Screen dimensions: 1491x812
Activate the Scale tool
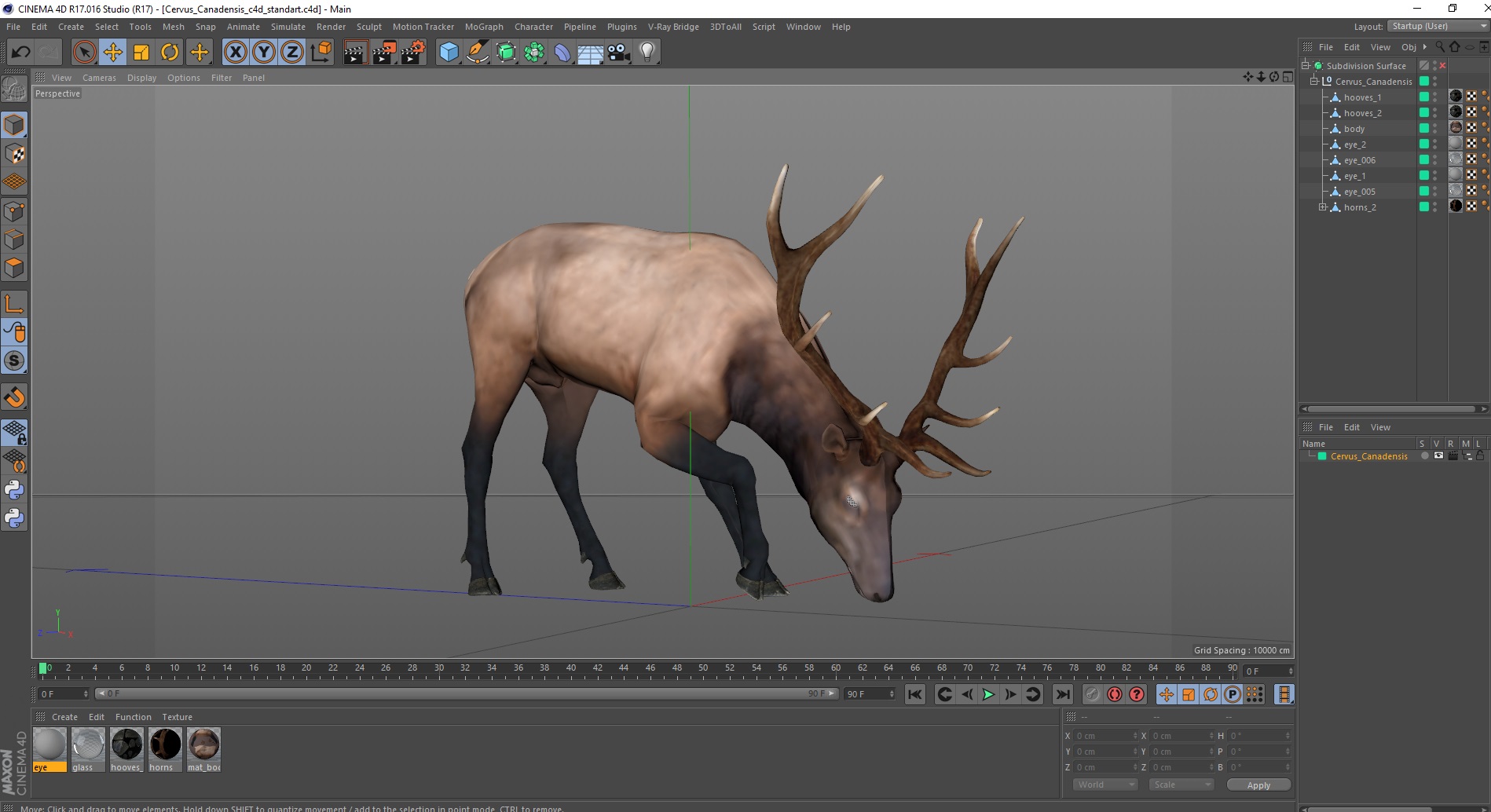(141, 53)
